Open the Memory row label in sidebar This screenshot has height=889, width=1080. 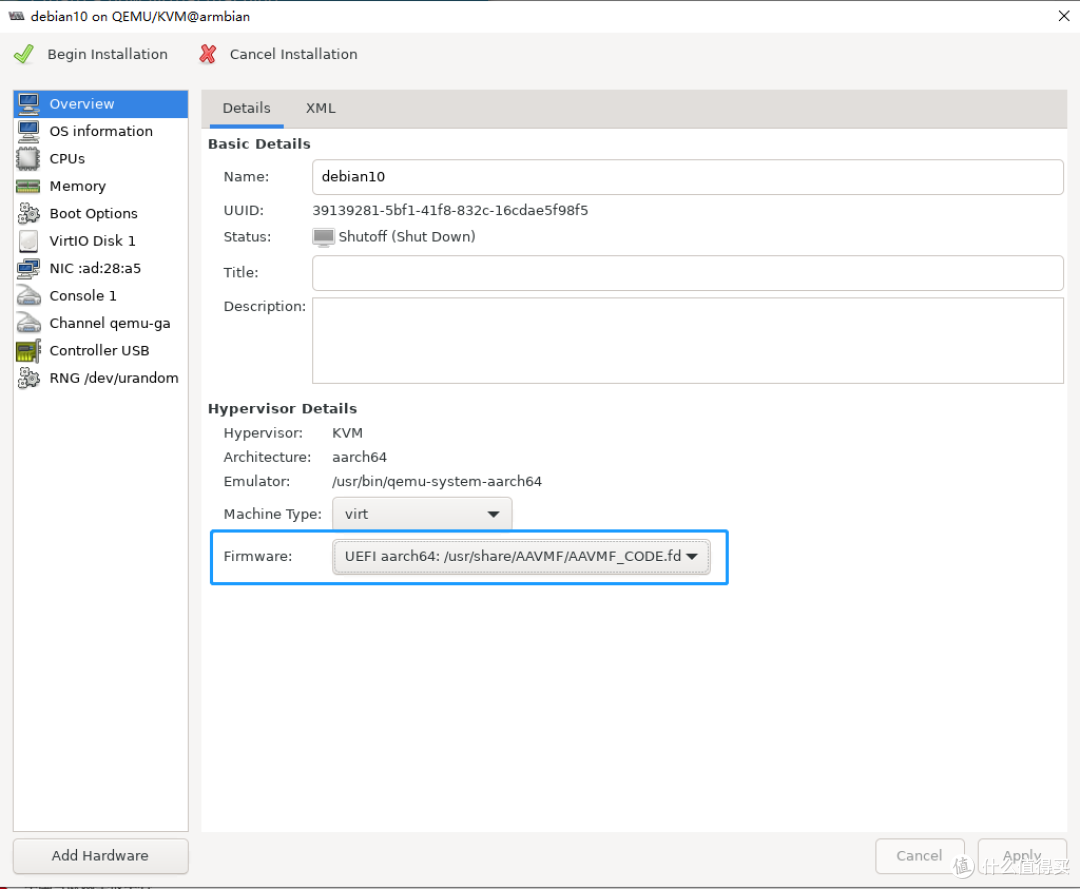pos(78,187)
